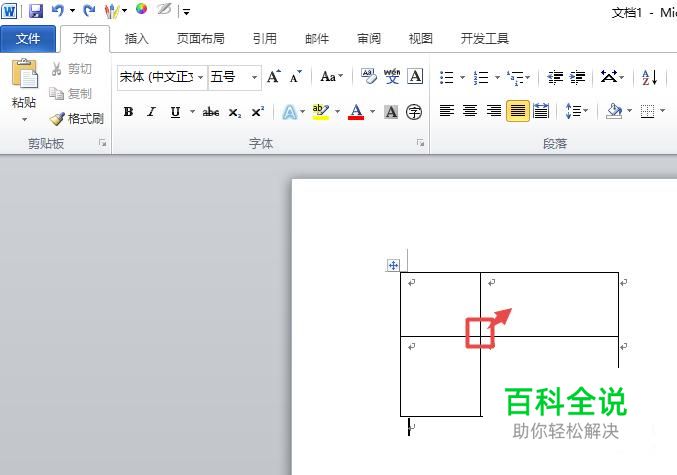Align the paragraph to the left
The width and height of the screenshot is (677, 475).
pos(447,111)
